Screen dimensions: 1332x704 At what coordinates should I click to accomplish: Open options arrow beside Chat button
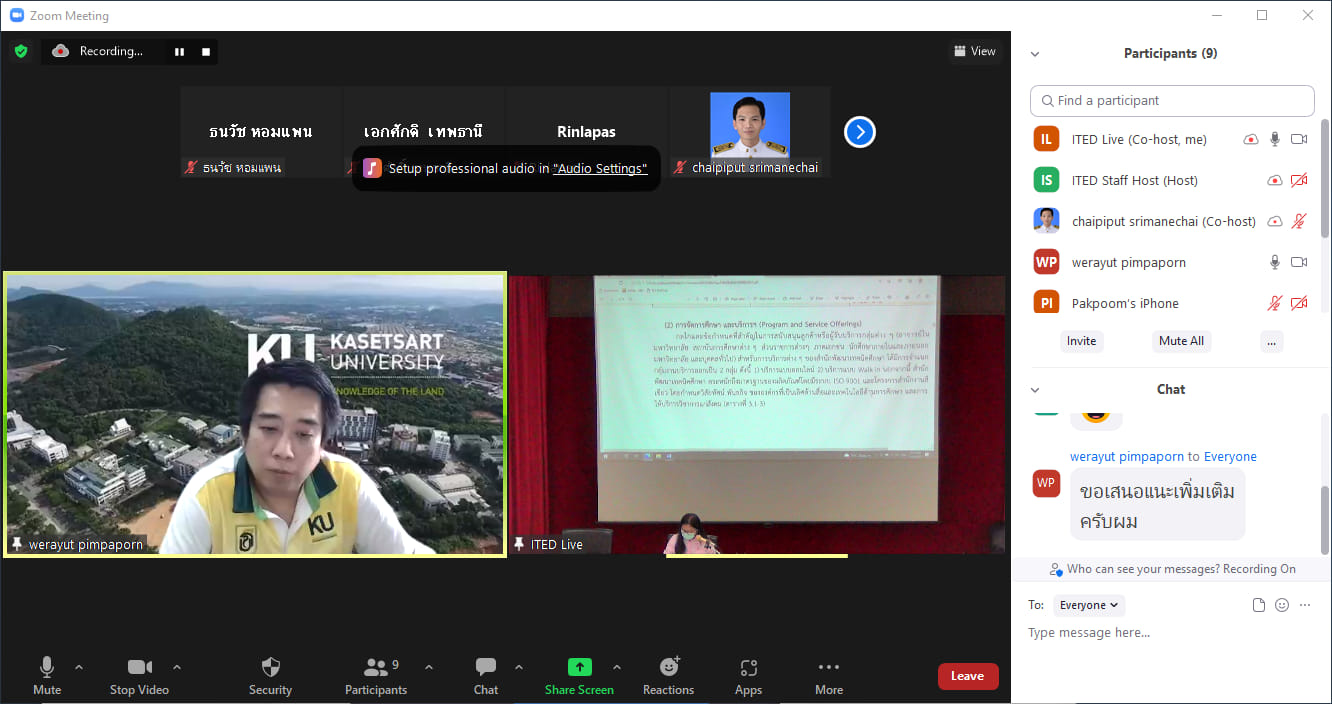518,667
